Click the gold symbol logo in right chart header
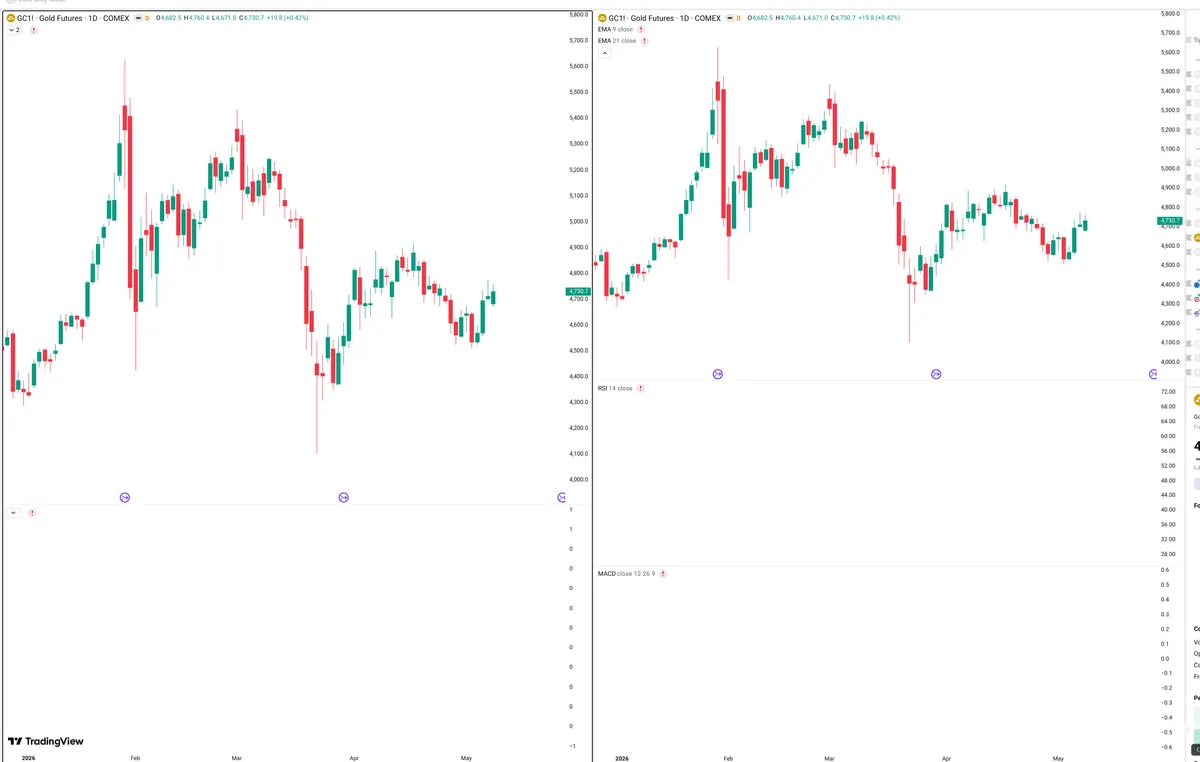Viewport: 1200px width, 762px height. 602,18
